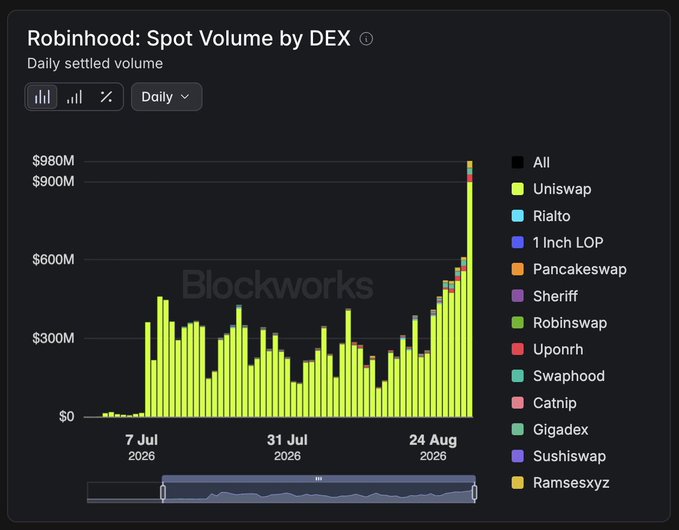Click the Daily settled volume subtitle
Image resolution: width=679 pixels, height=530 pixels.
pos(95,64)
